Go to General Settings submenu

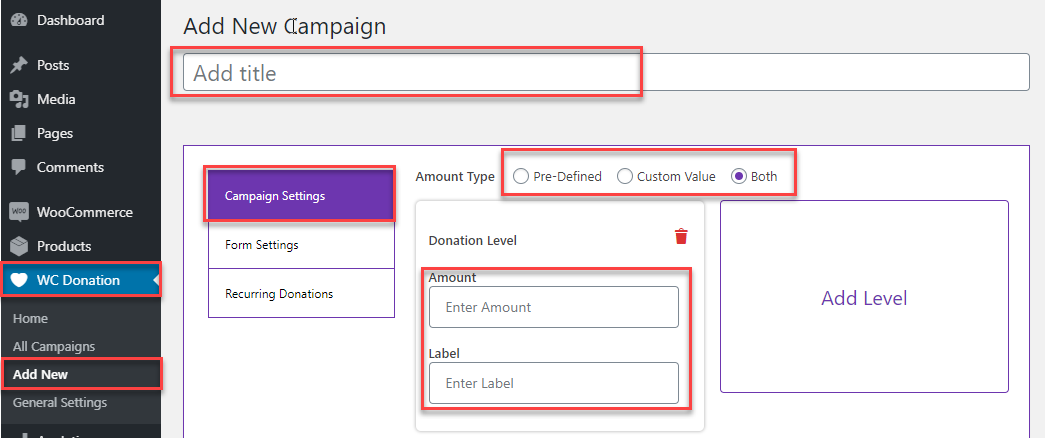pyautogui.click(x=60, y=402)
